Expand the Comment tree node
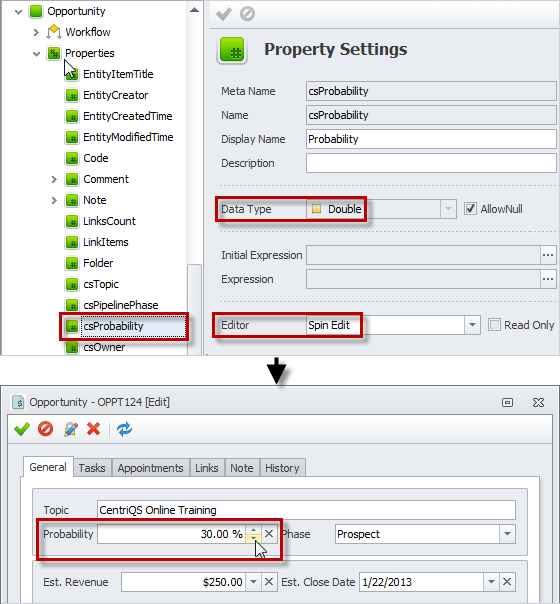Viewport: 560px width, 604px height. [54, 179]
